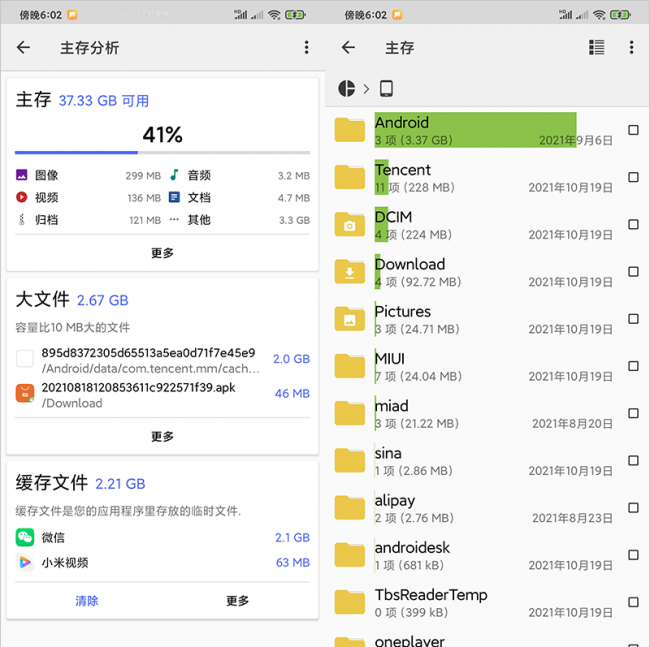Tap the 41% storage usage bar
This screenshot has height=647, width=650.
162,153
